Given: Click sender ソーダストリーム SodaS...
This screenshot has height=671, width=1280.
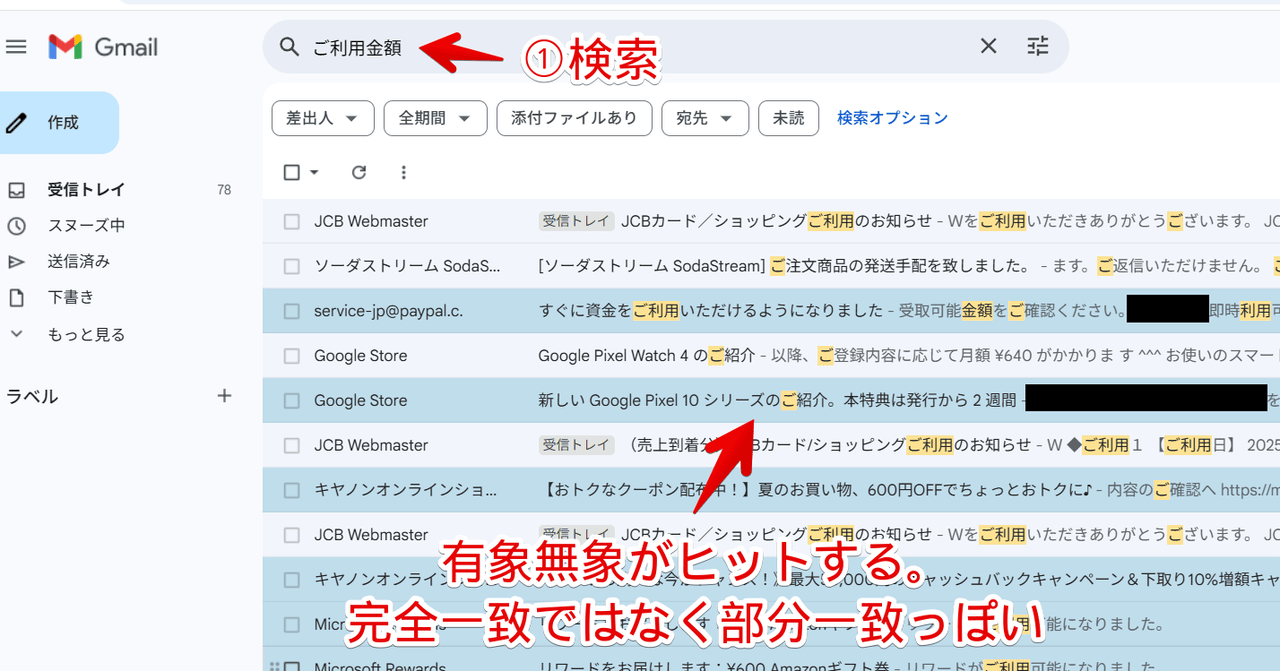Looking at the screenshot, I should point(407,266).
